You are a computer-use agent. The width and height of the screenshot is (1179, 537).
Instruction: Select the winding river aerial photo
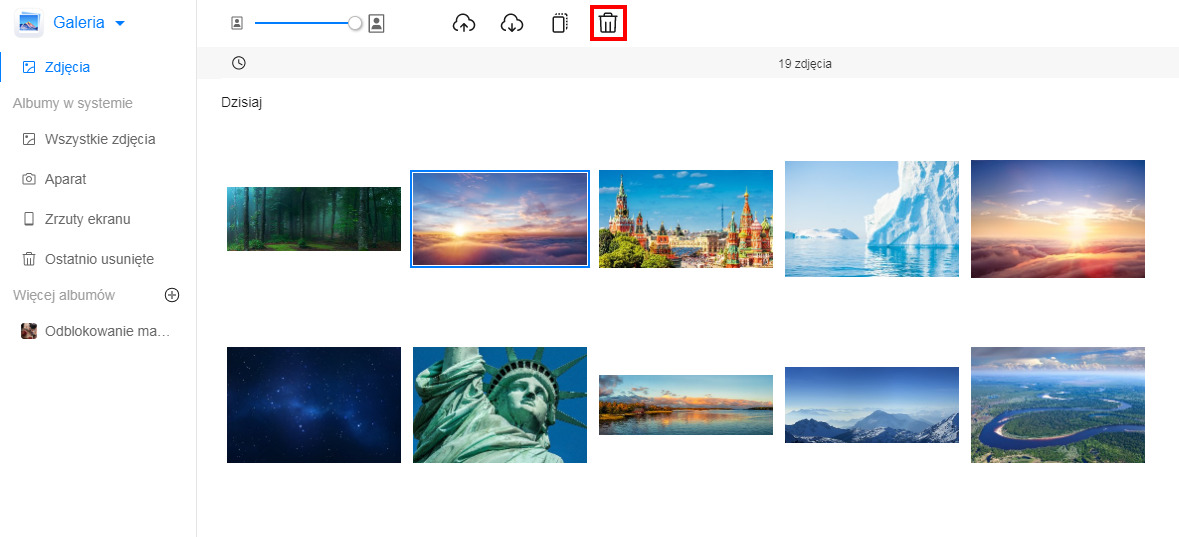coord(1058,405)
